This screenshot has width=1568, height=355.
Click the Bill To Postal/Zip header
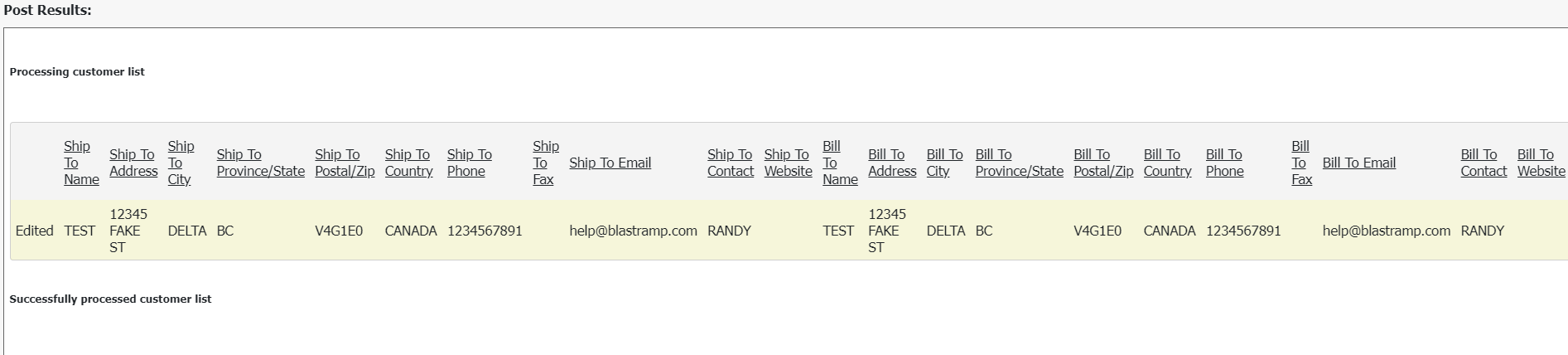[x=1103, y=163]
